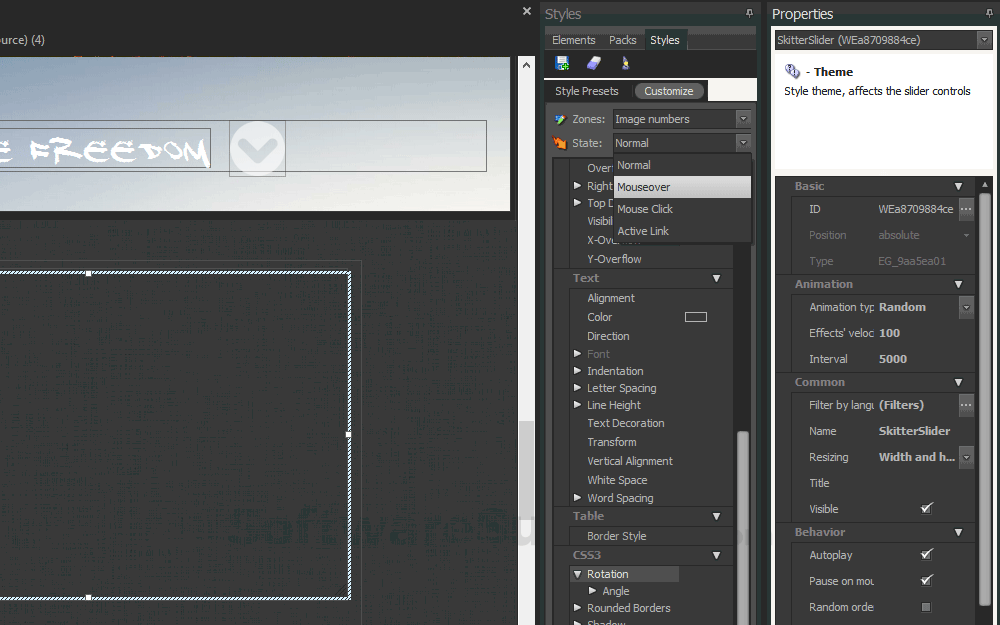The height and width of the screenshot is (625, 1000).
Task: Disable the Autoplay checkbox
Action: point(926,555)
